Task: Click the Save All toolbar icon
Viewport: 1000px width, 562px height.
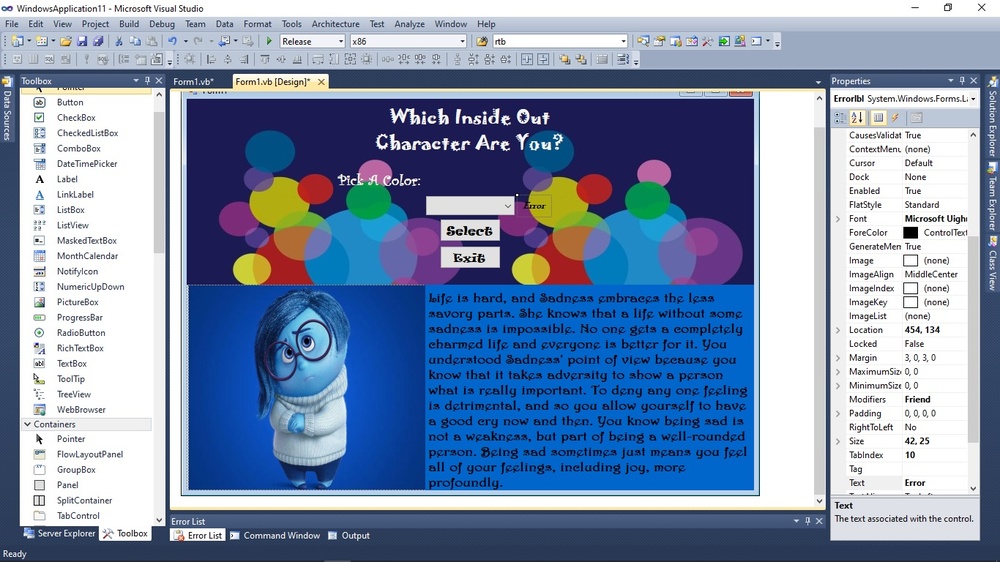Action: [x=98, y=41]
